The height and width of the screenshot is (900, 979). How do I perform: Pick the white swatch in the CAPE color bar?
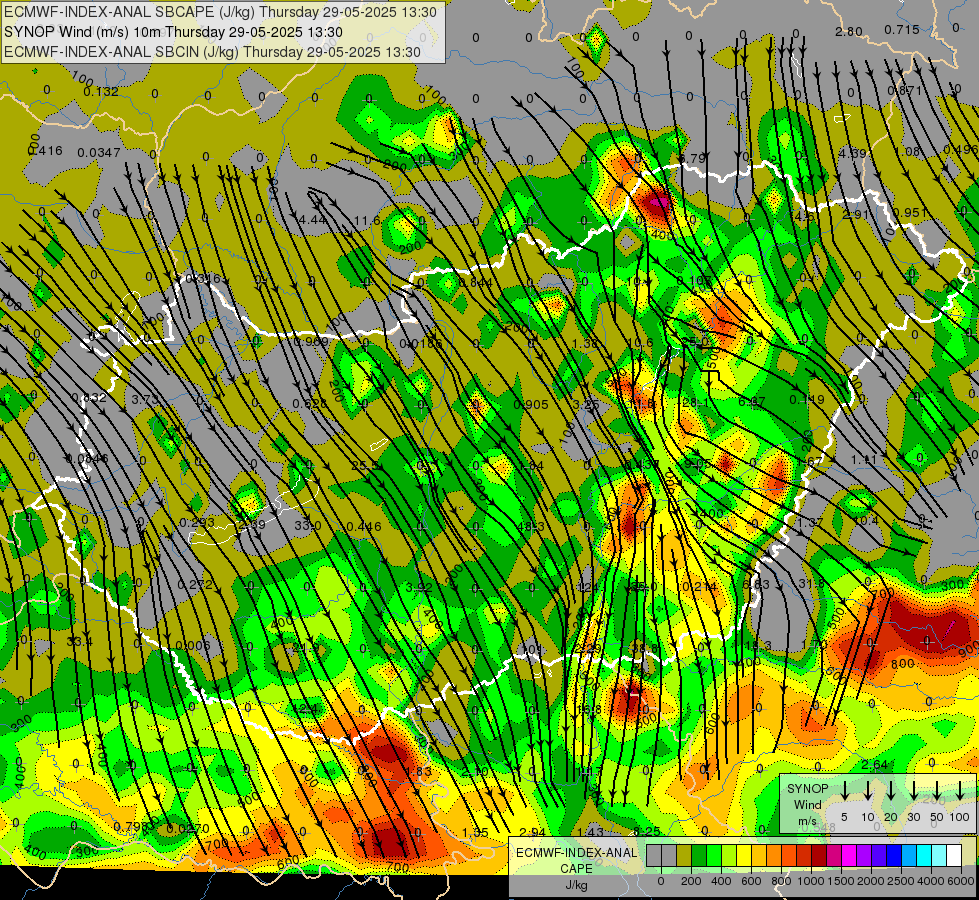[x=953, y=855]
